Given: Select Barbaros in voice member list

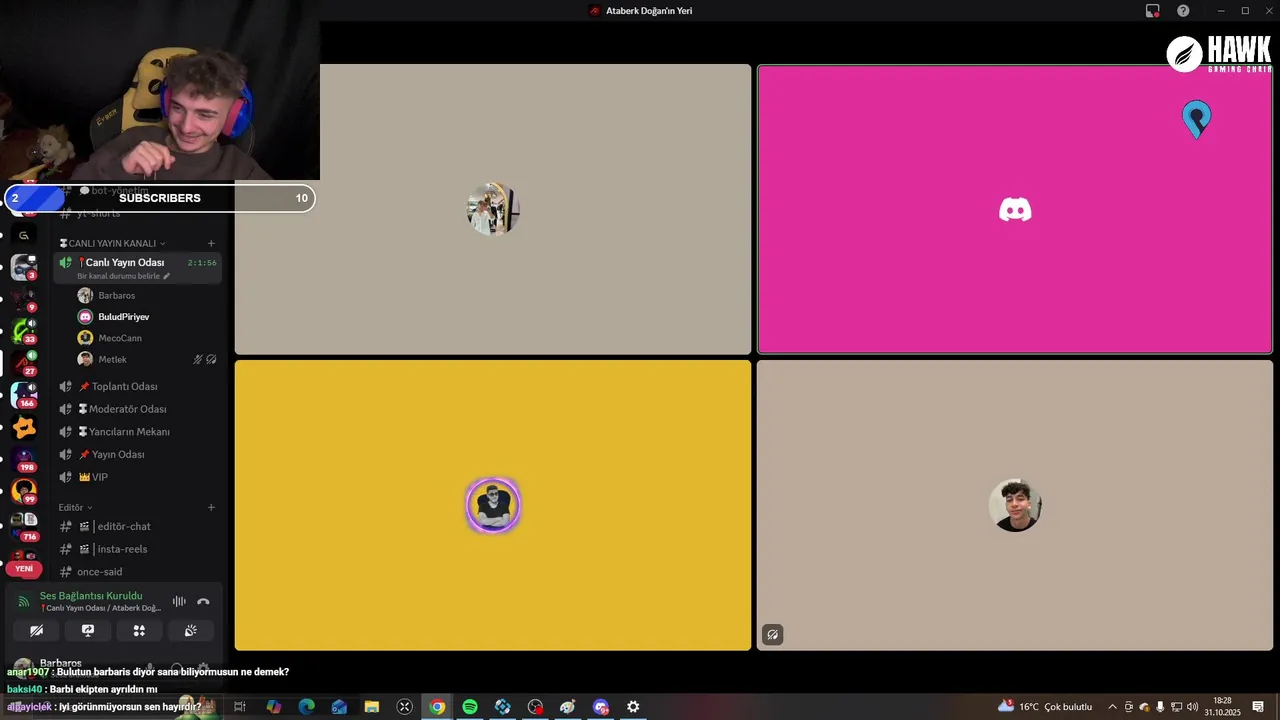Looking at the screenshot, I should (x=148, y=296).
